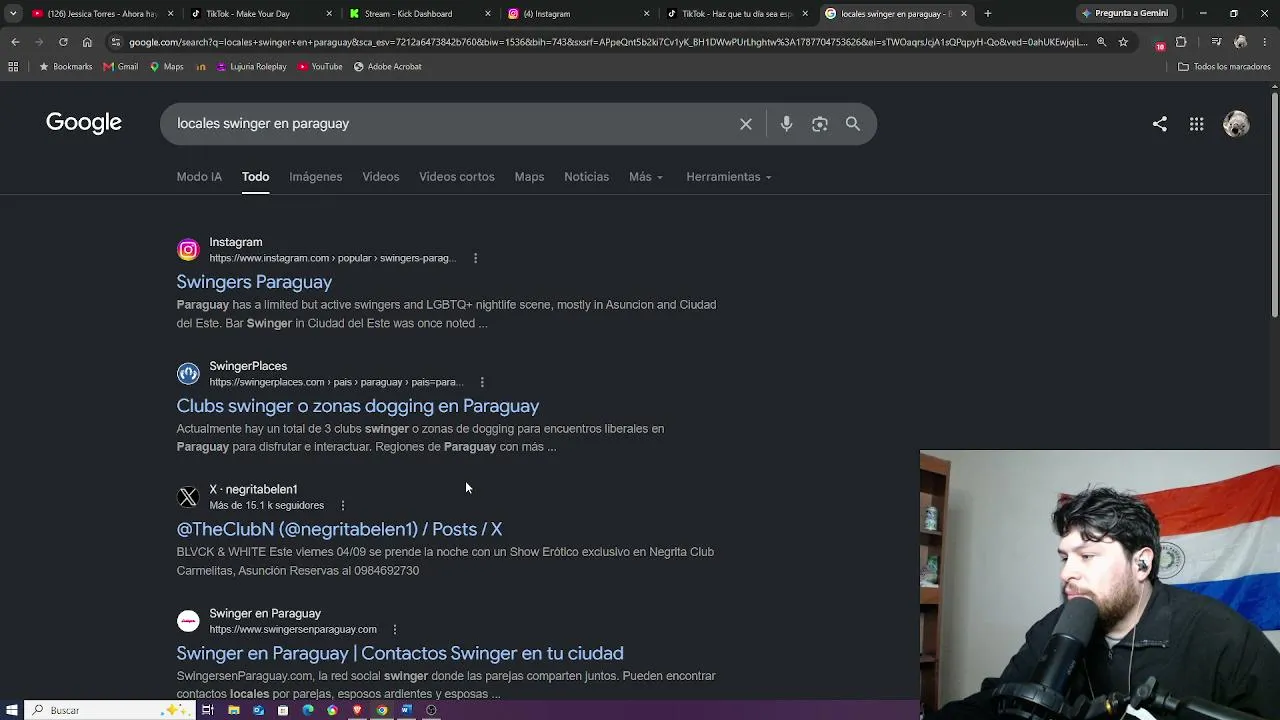Switch to the Maps results tab
Screen dimensions: 1280x720
529,177
